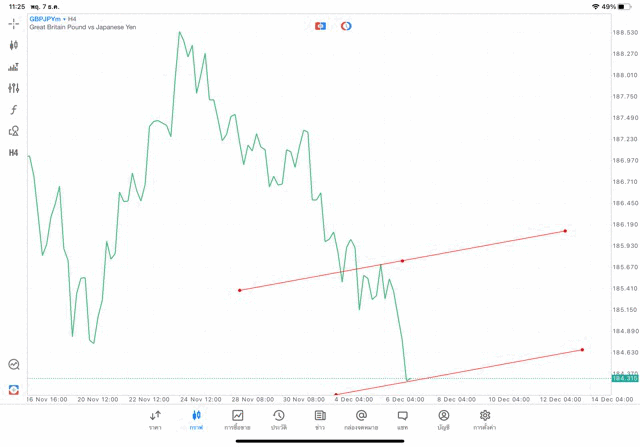Open the drawing objects shapes icon

[x=14, y=131]
